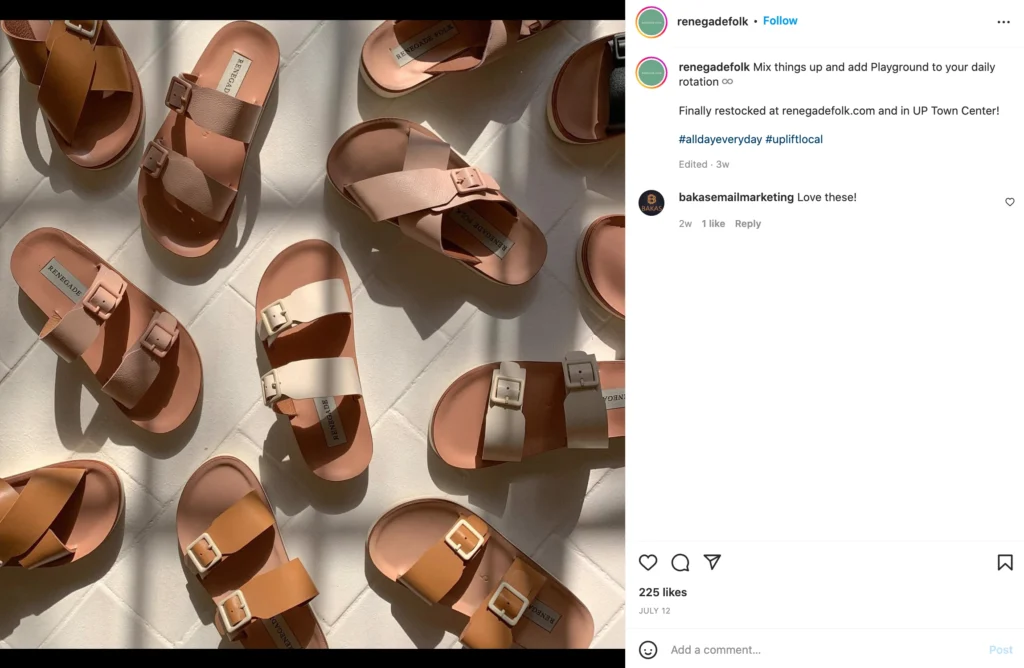Screen dimensions: 1024x668
Task: Follow the renegadefolk account
Action: pos(780,21)
